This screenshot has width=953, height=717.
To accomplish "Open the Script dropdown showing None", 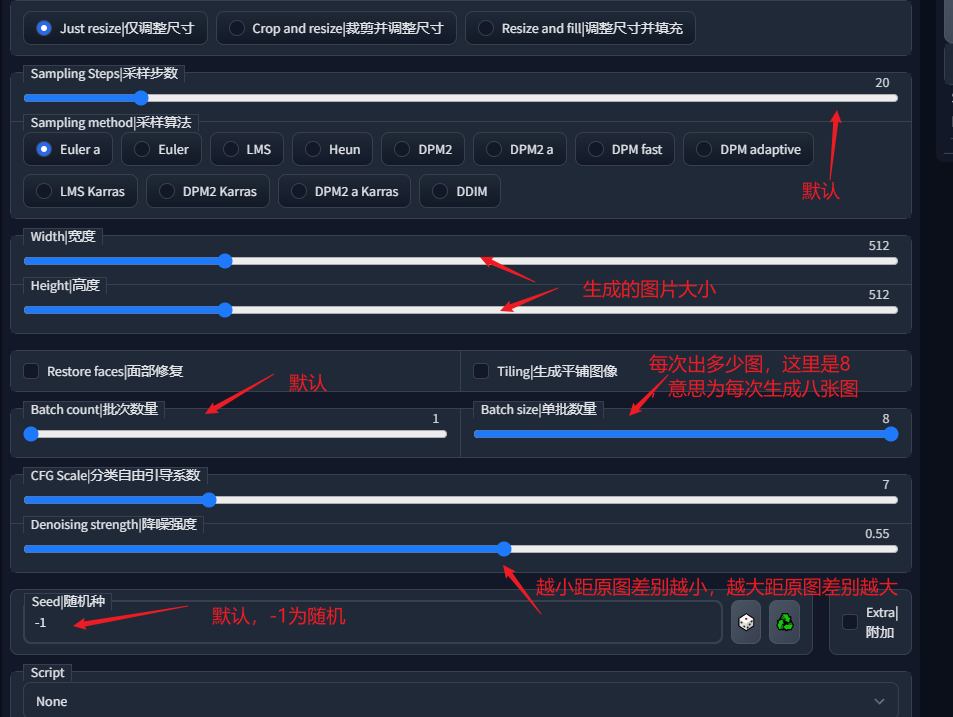I will tap(460, 701).
